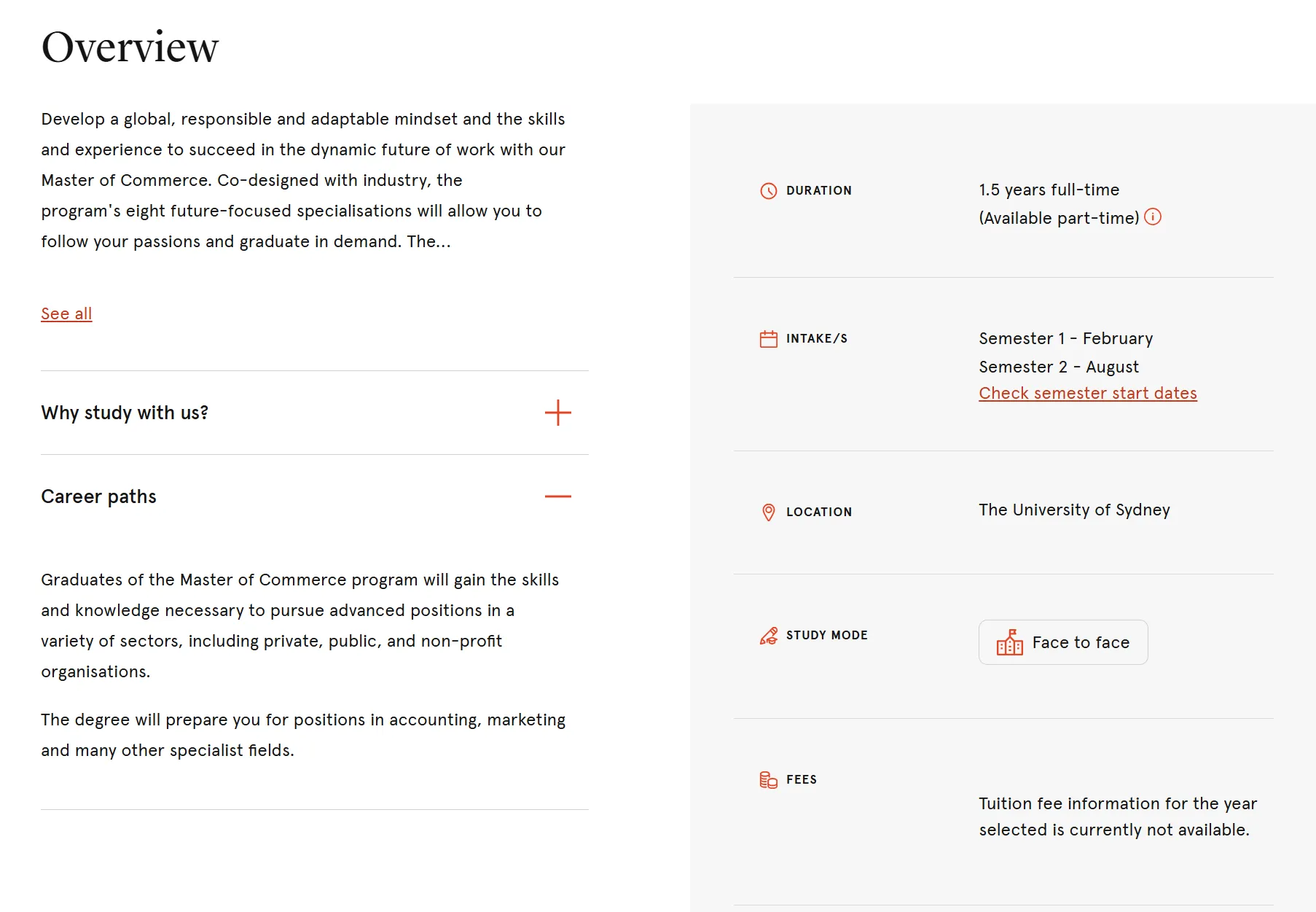Follow the "Check semester start dates" link
This screenshot has width=1316, height=912.
1087,393
